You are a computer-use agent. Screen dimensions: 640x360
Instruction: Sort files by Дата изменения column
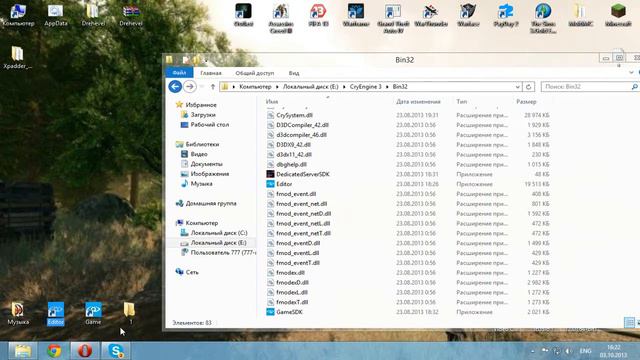[418, 102]
